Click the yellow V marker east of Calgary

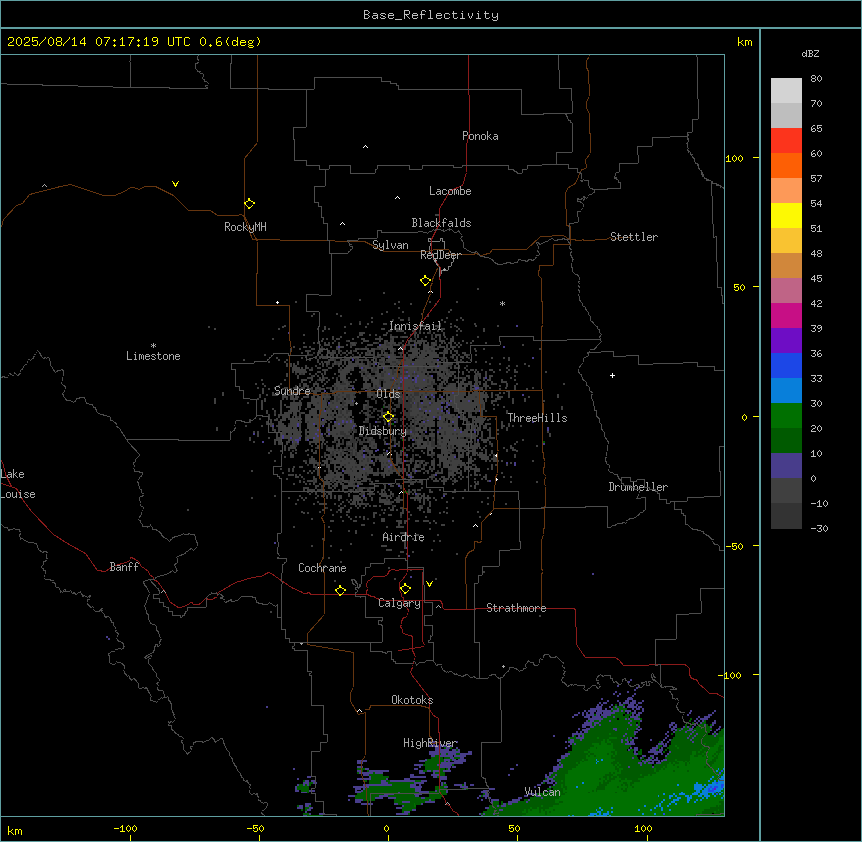[x=429, y=584]
